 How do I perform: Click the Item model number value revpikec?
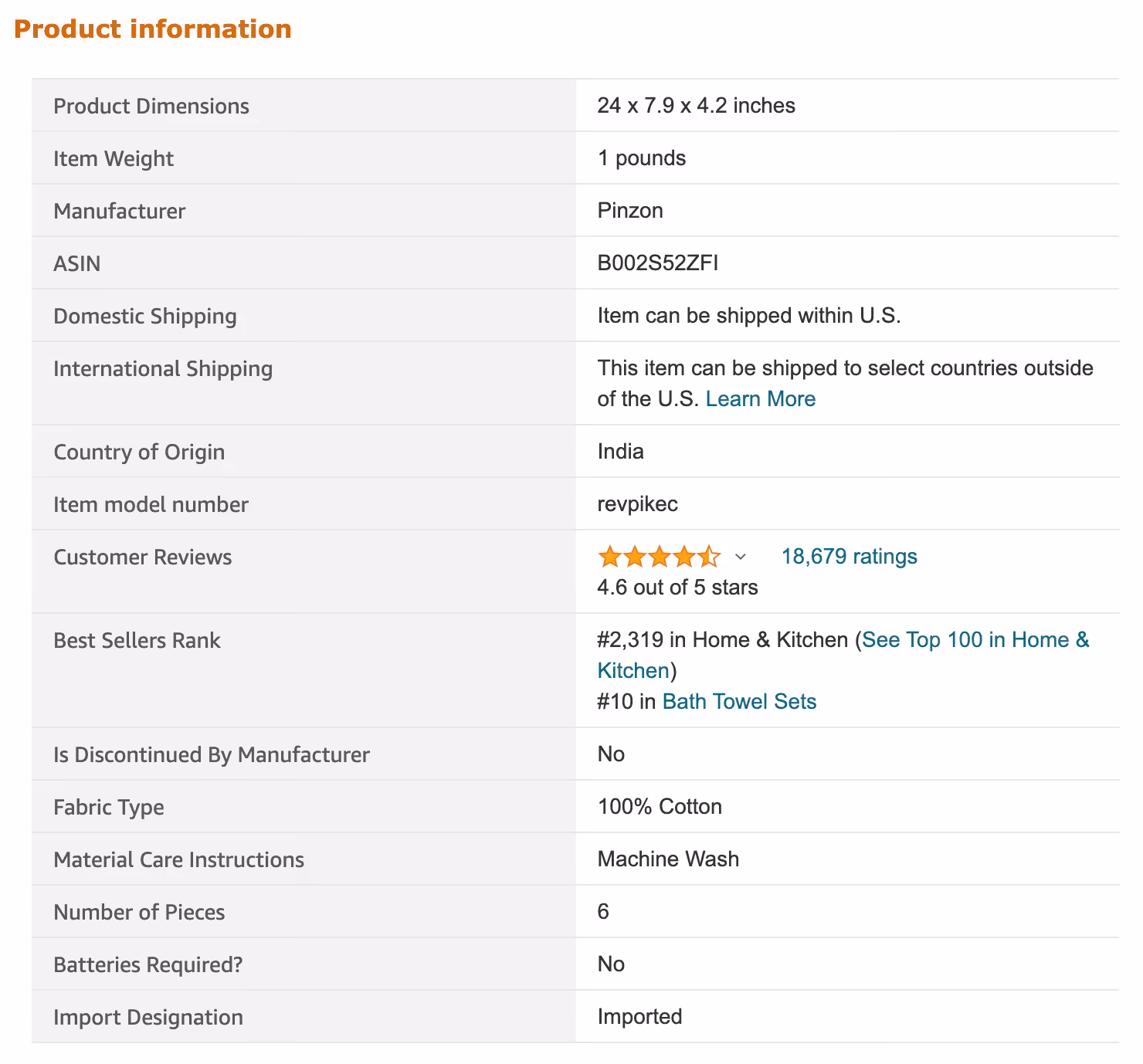pos(637,504)
